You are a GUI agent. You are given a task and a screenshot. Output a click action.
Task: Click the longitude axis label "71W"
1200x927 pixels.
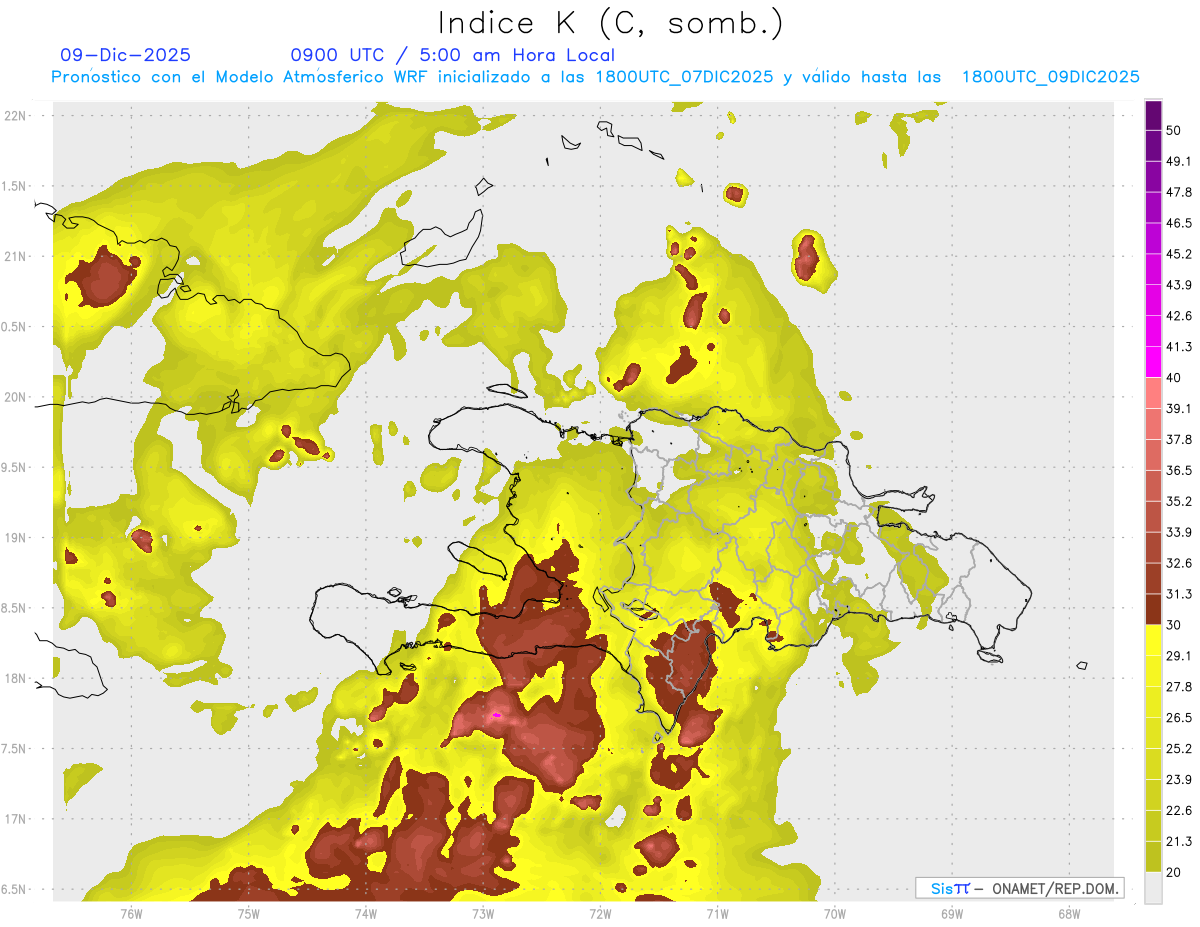(717, 914)
